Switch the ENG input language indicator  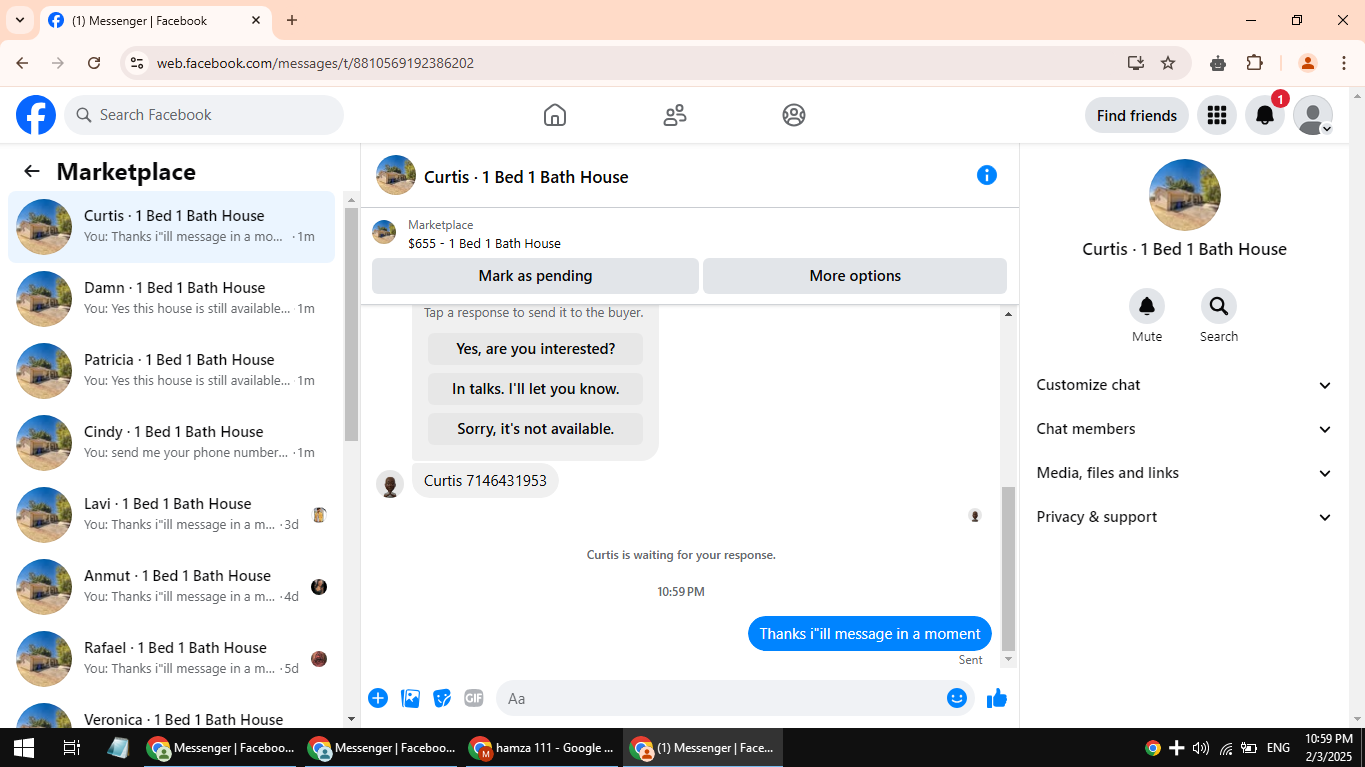click(x=1278, y=748)
